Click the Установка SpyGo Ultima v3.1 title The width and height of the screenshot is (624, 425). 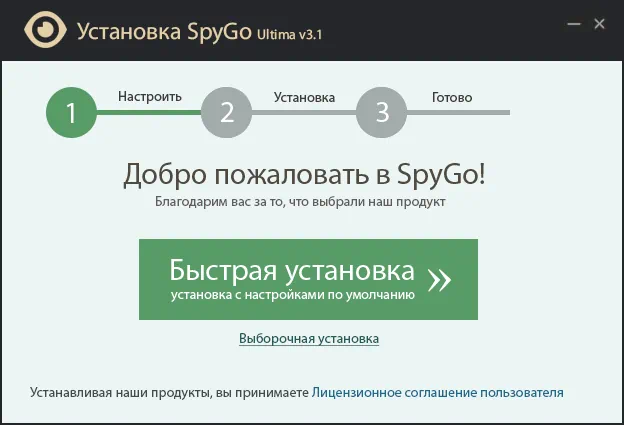tap(199, 31)
